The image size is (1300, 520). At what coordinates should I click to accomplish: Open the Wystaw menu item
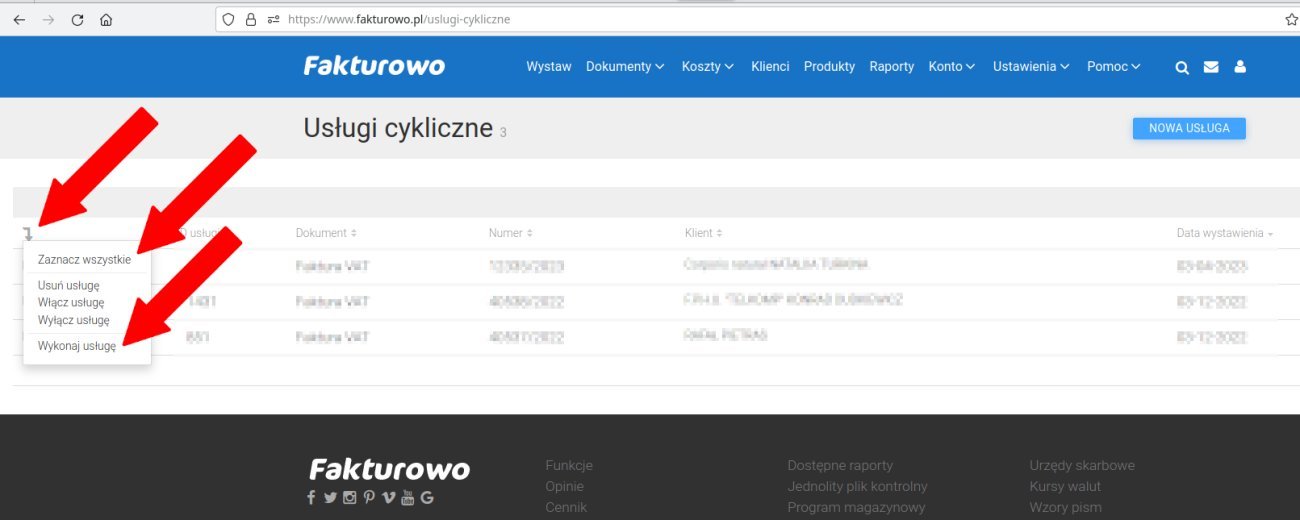click(x=549, y=66)
